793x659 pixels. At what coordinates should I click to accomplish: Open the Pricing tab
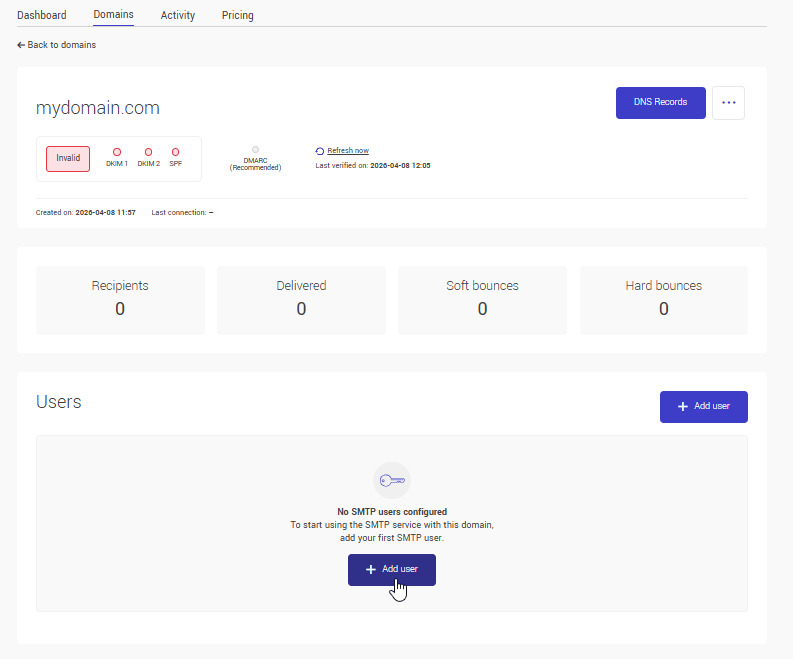[238, 15]
